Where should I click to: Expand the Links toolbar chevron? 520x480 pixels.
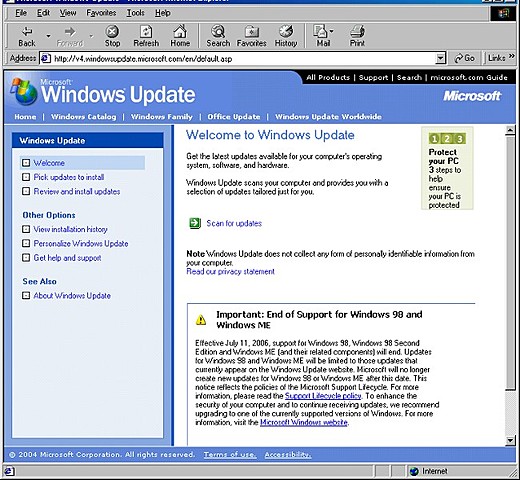pos(512,56)
